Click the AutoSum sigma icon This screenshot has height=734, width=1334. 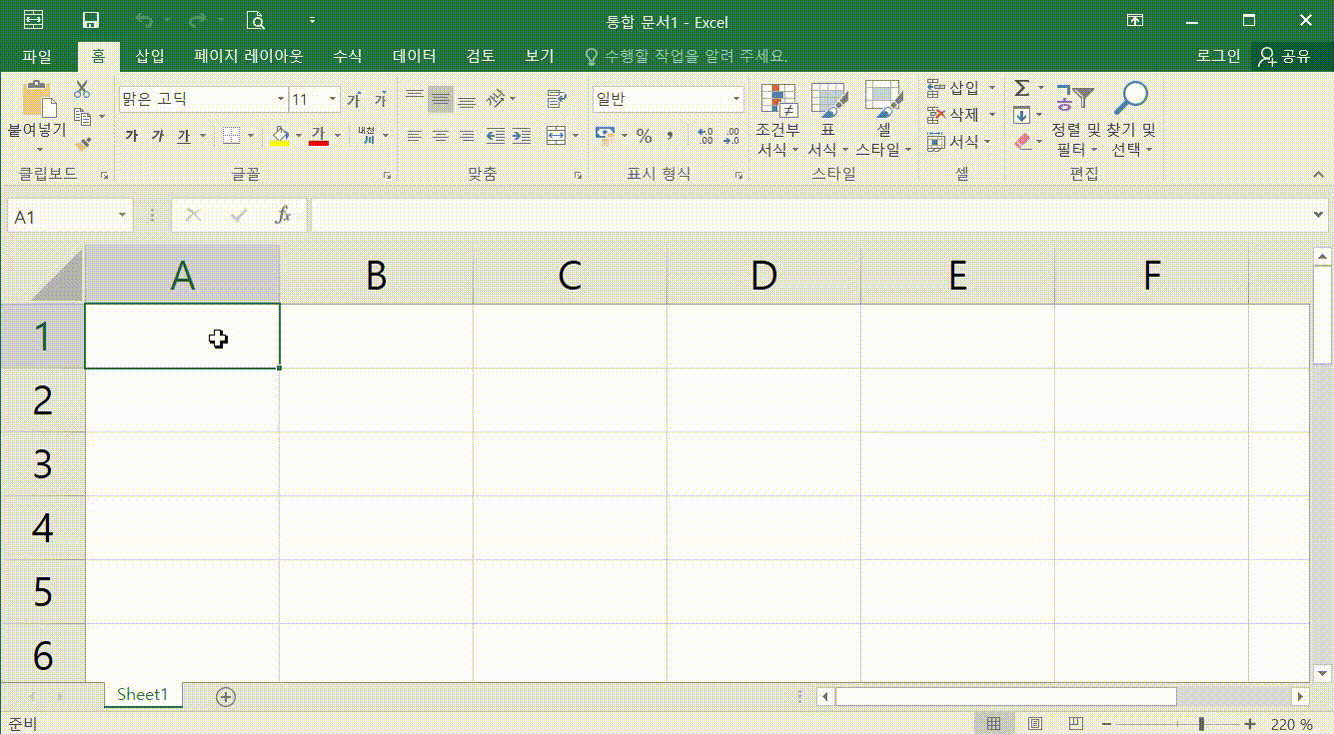coord(1022,89)
